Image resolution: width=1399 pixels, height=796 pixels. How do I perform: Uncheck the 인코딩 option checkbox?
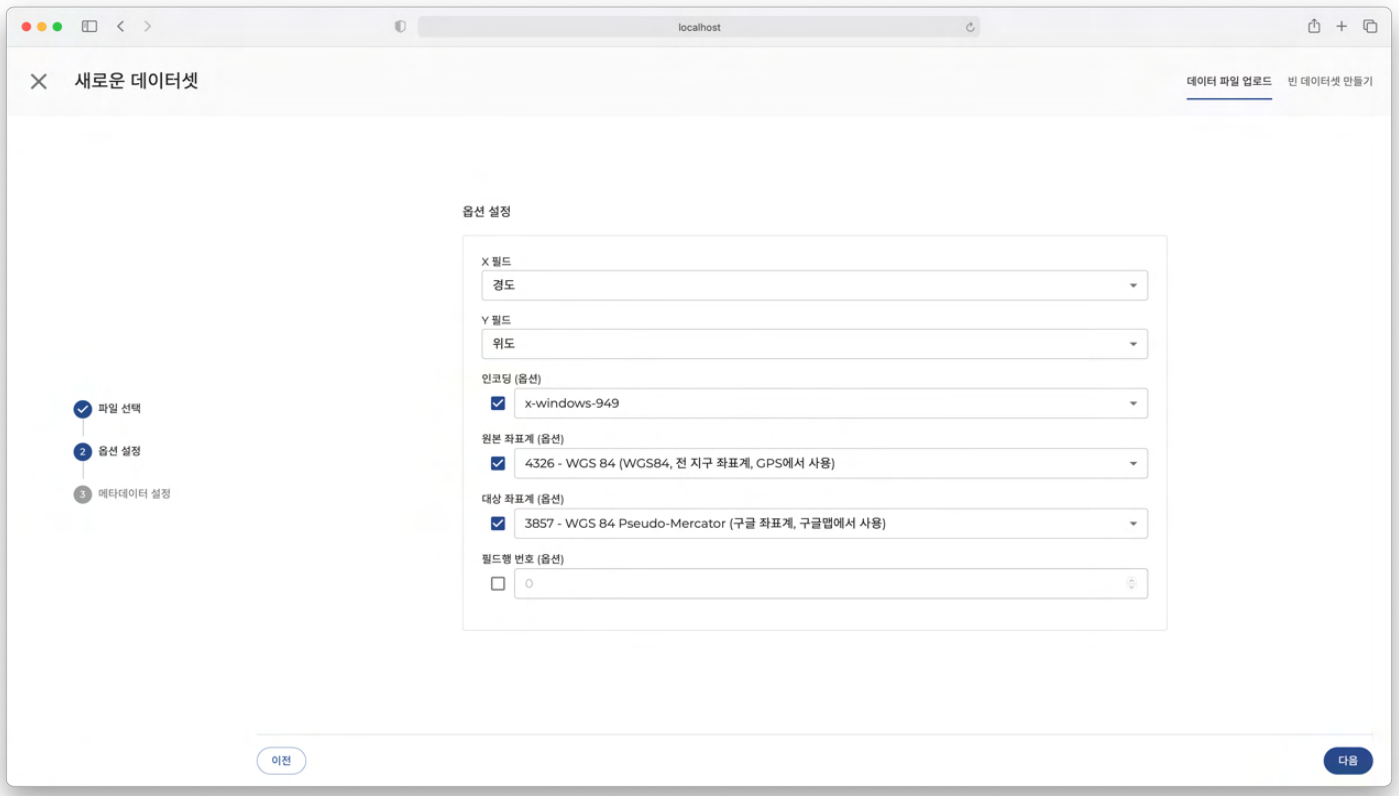[498, 404]
